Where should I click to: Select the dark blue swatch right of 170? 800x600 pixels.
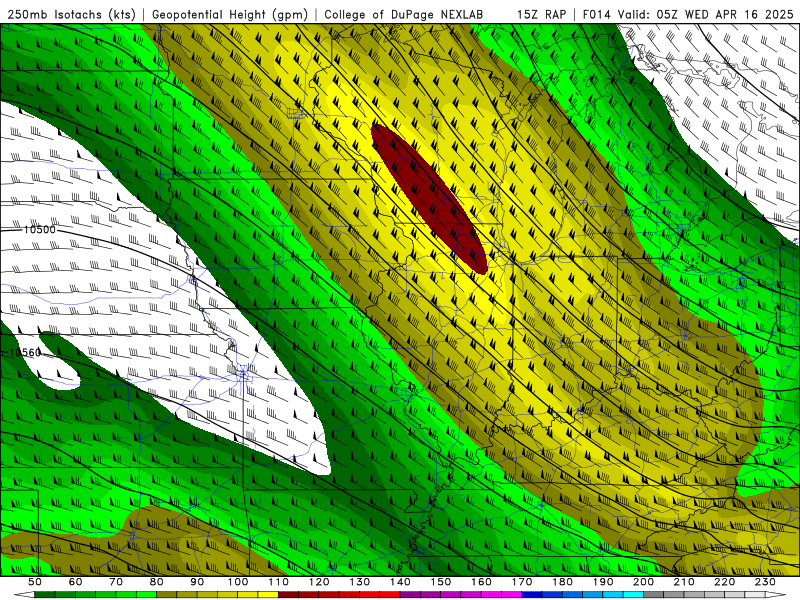(532, 595)
